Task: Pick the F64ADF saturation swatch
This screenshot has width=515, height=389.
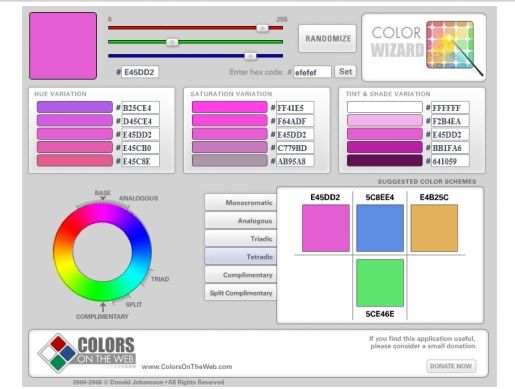Action: click(229, 121)
